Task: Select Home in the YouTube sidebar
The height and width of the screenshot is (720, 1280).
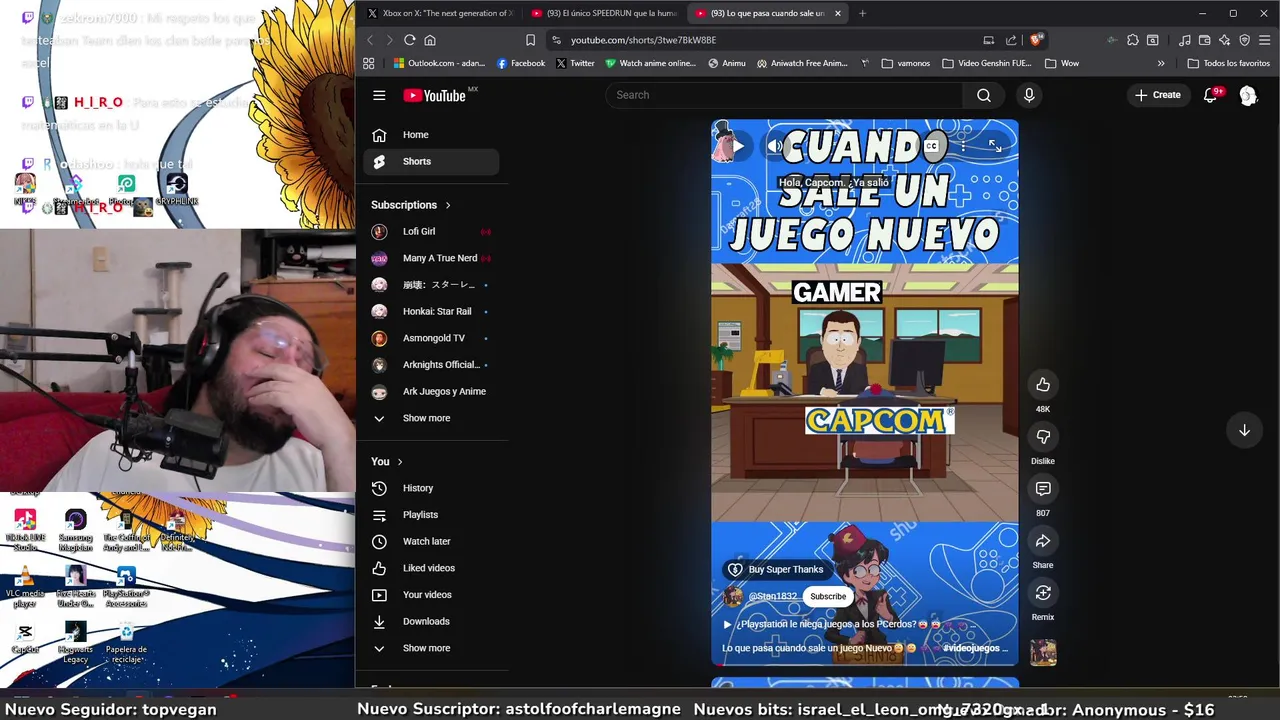Action: tap(432, 135)
